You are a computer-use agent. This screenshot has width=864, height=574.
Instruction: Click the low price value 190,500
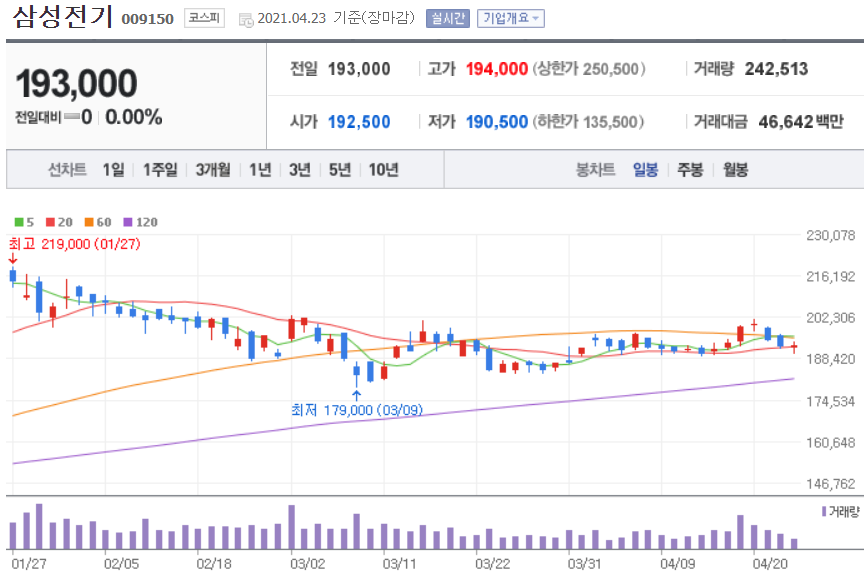pos(497,122)
